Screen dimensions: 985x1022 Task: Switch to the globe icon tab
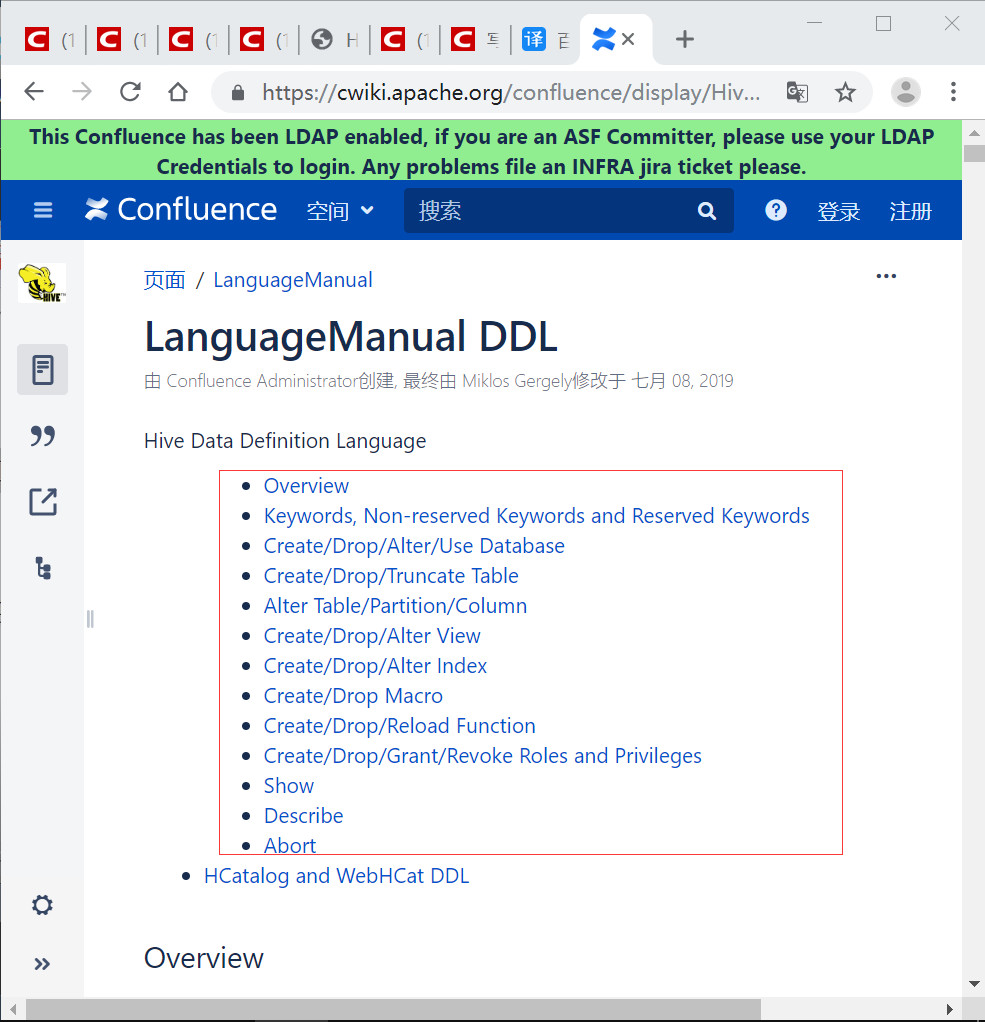[334, 40]
